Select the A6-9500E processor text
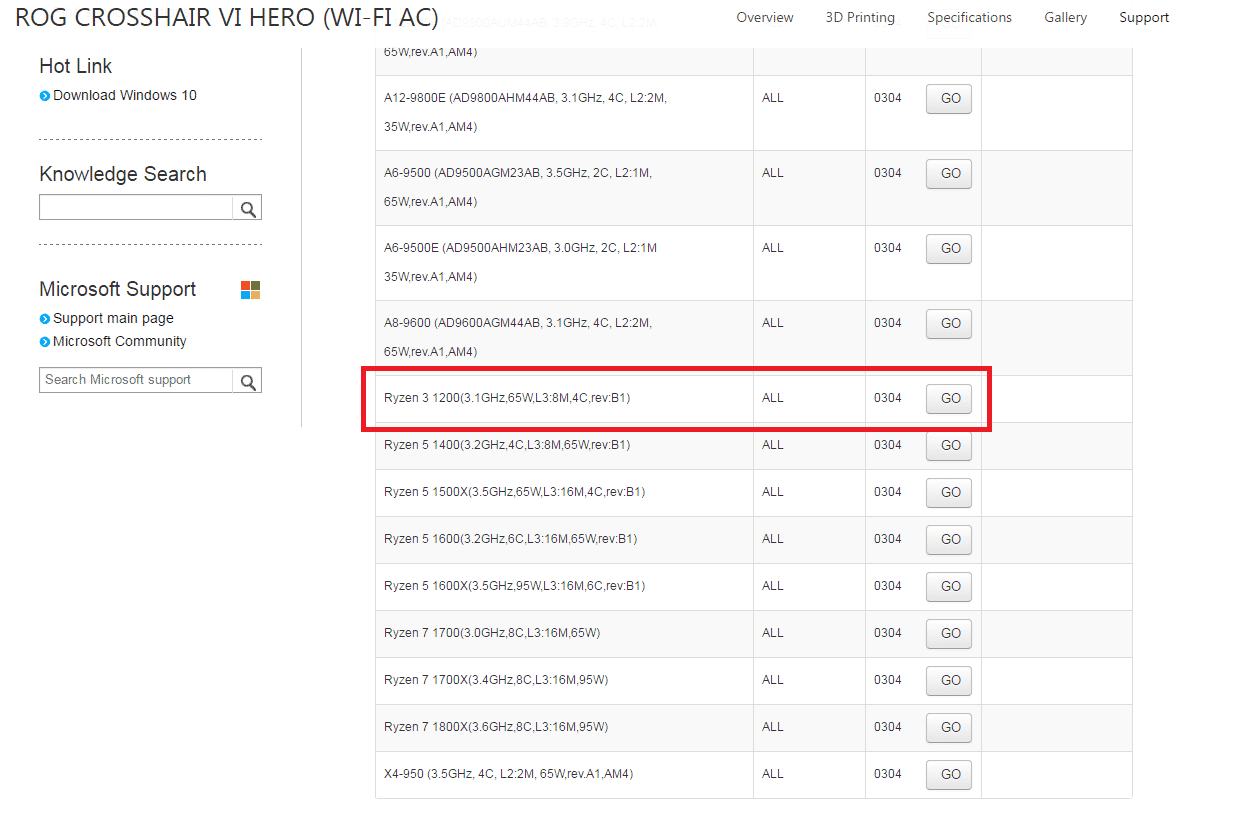The image size is (1246, 814). pyautogui.click(x=520, y=263)
